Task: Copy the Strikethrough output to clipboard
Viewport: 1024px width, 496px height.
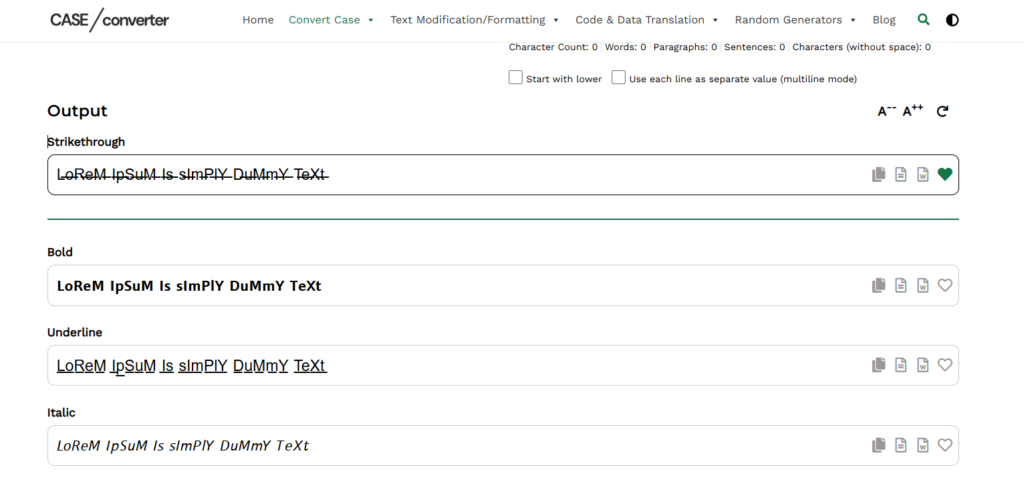Action: (879, 174)
